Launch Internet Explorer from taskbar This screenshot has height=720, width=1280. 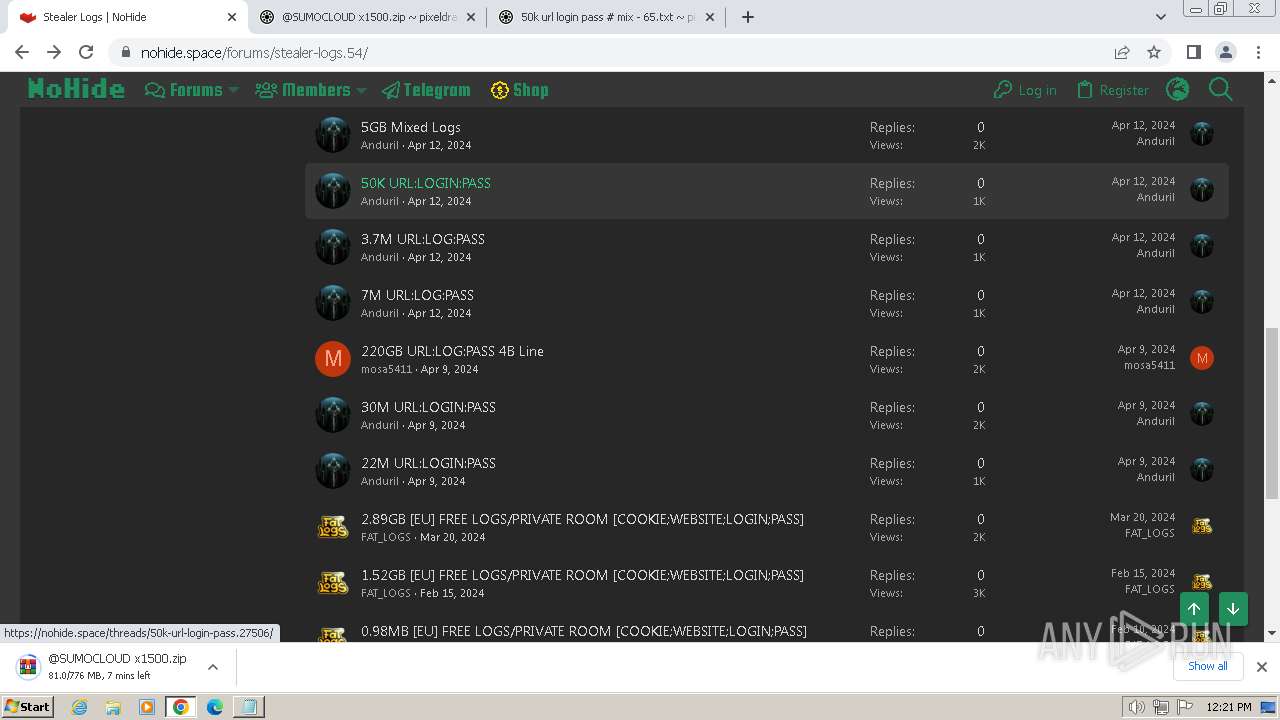[x=79, y=707]
